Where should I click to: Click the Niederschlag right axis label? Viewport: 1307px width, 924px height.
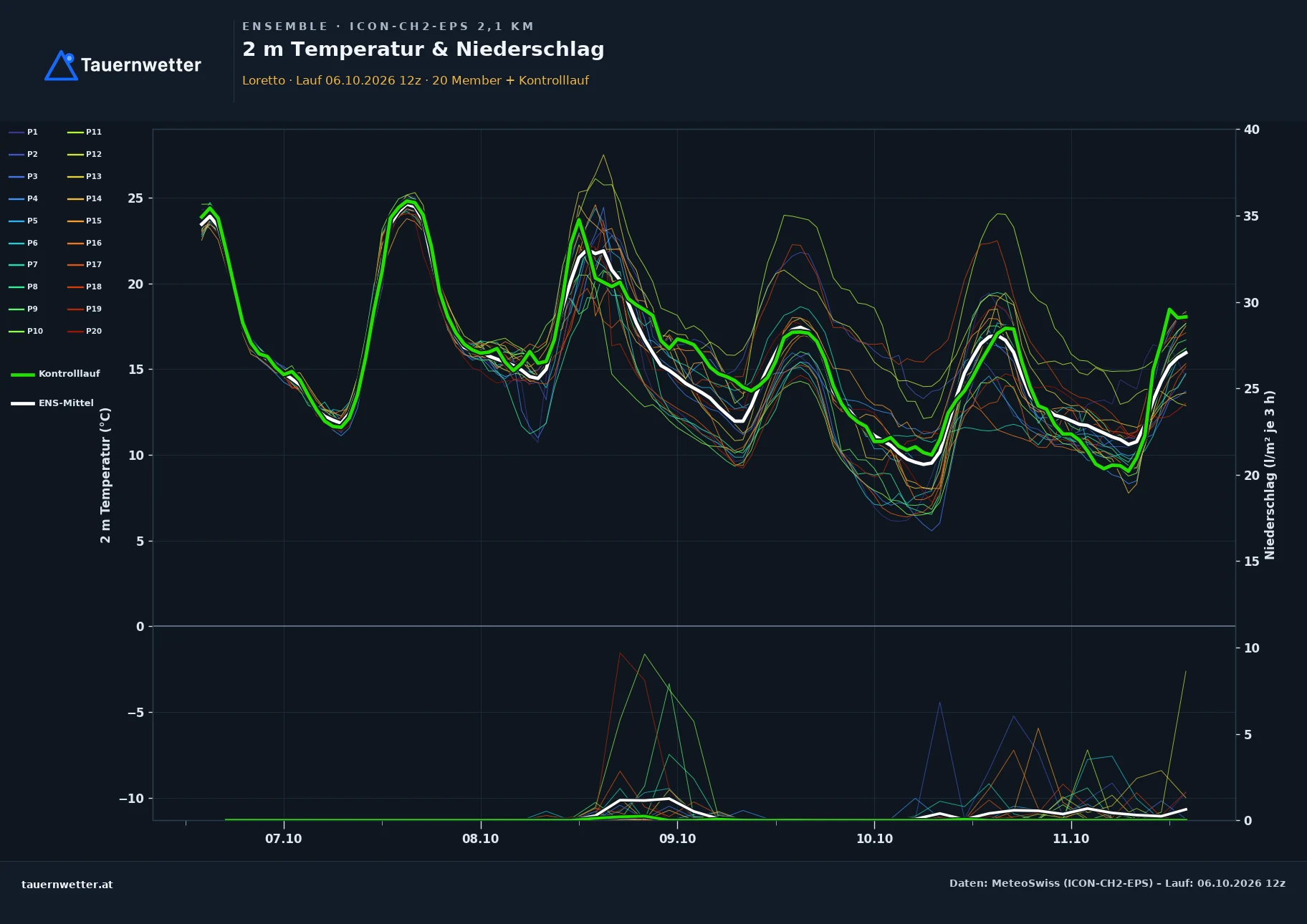[1270, 475]
